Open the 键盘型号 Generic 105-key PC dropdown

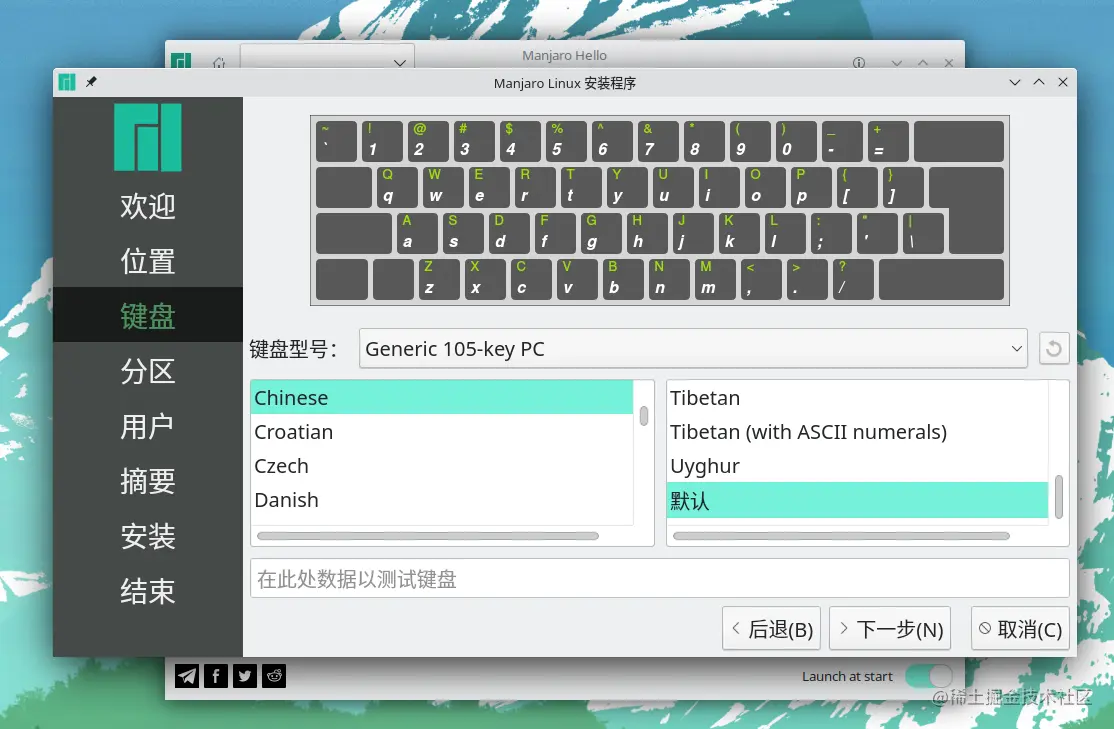(693, 348)
